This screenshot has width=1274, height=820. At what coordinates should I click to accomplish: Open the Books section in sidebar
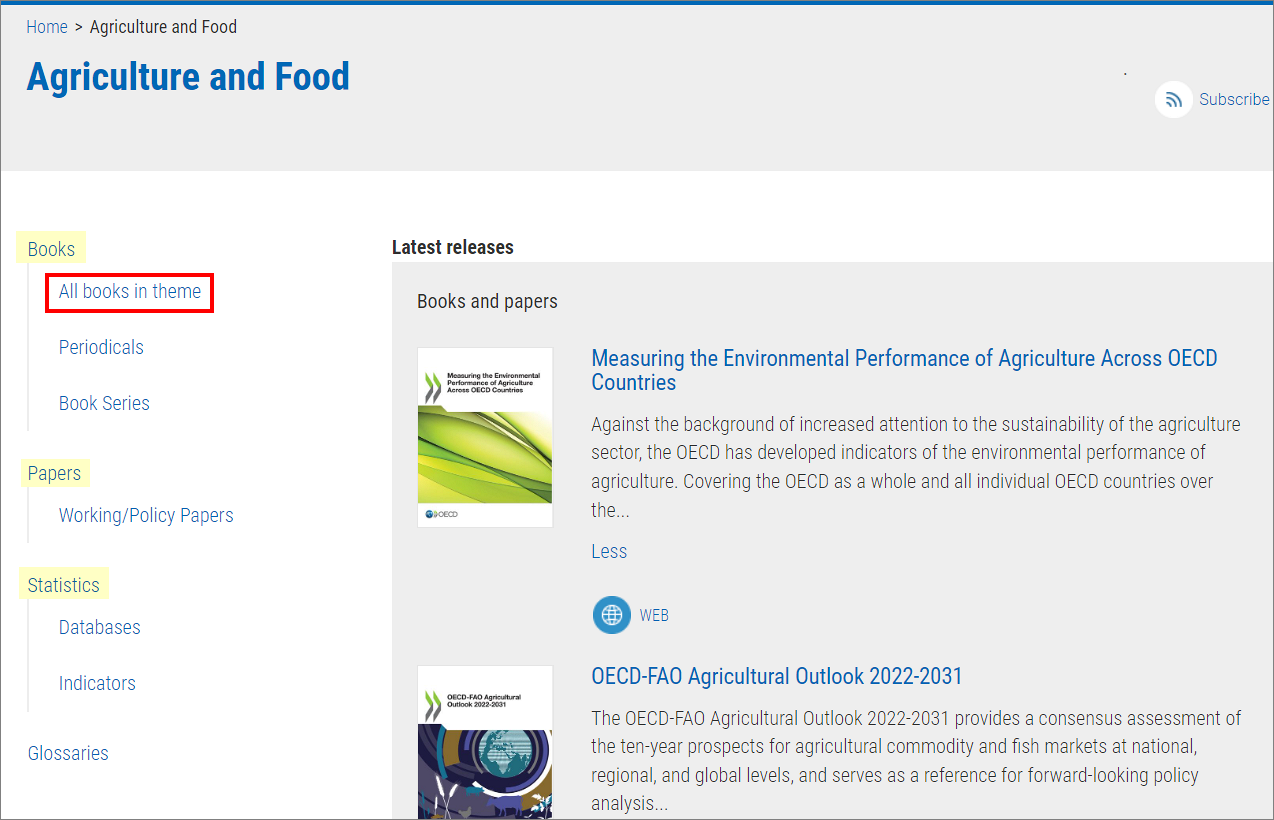51,249
